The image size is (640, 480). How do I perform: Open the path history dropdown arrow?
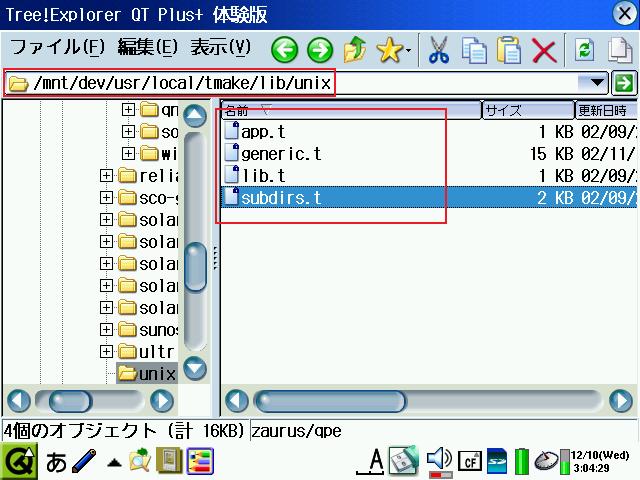coord(597,83)
